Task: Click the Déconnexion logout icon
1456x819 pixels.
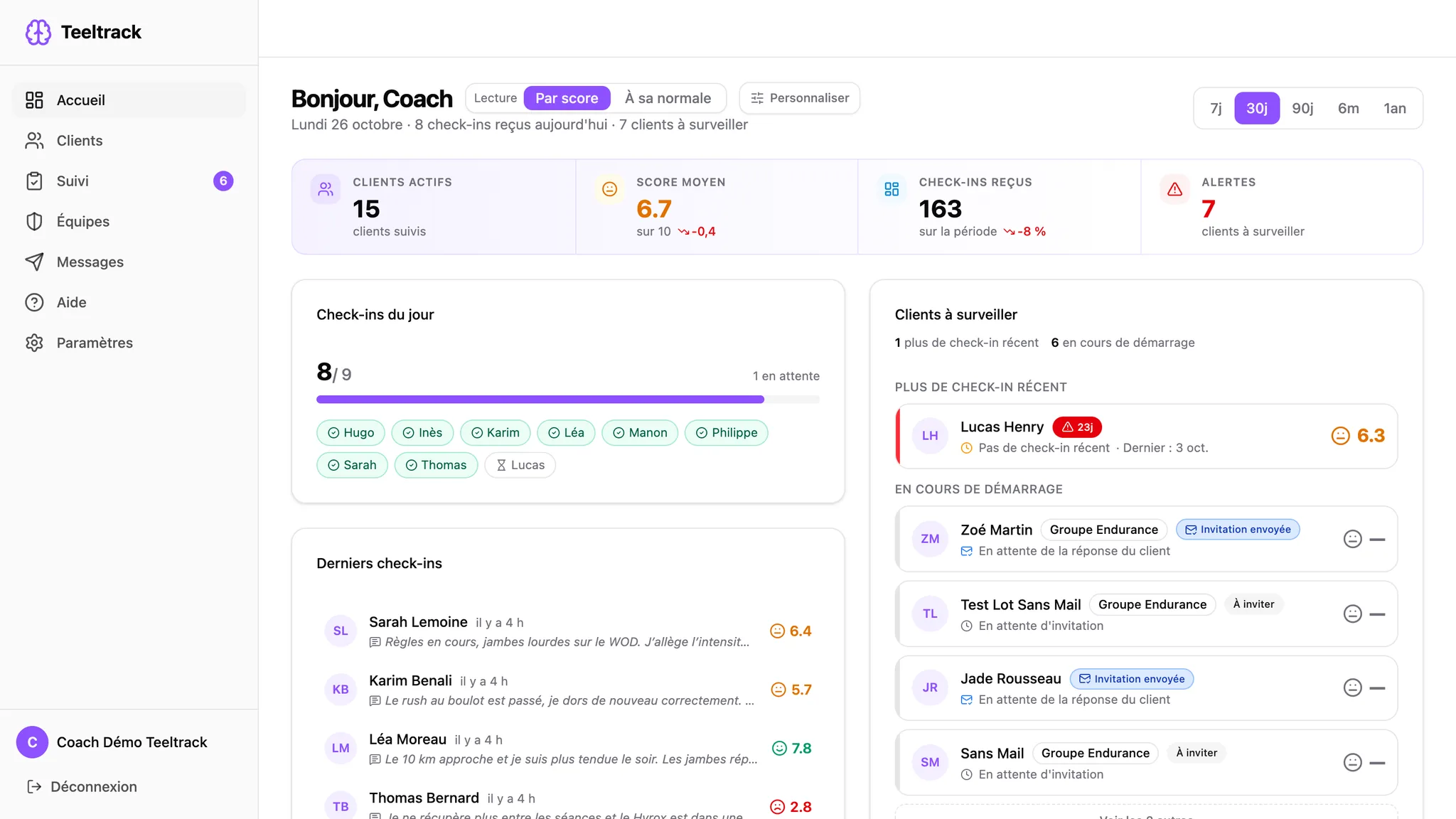Action: (34, 787)
